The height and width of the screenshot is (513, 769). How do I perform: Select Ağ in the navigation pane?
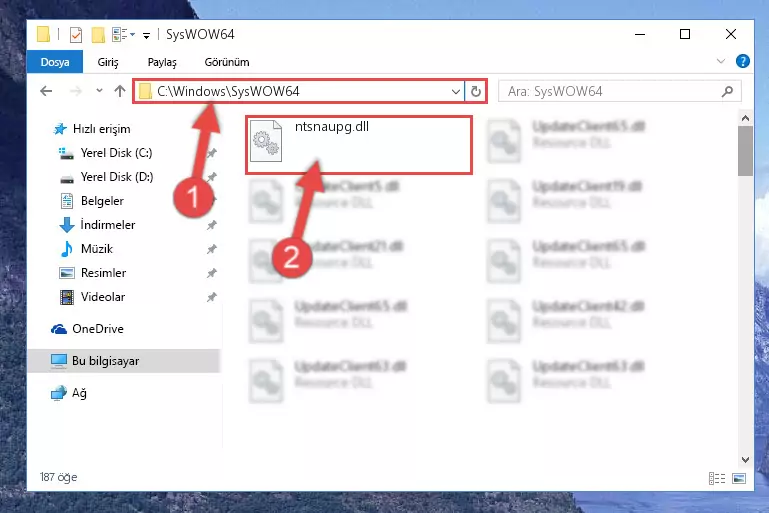(x=69, y=393)
